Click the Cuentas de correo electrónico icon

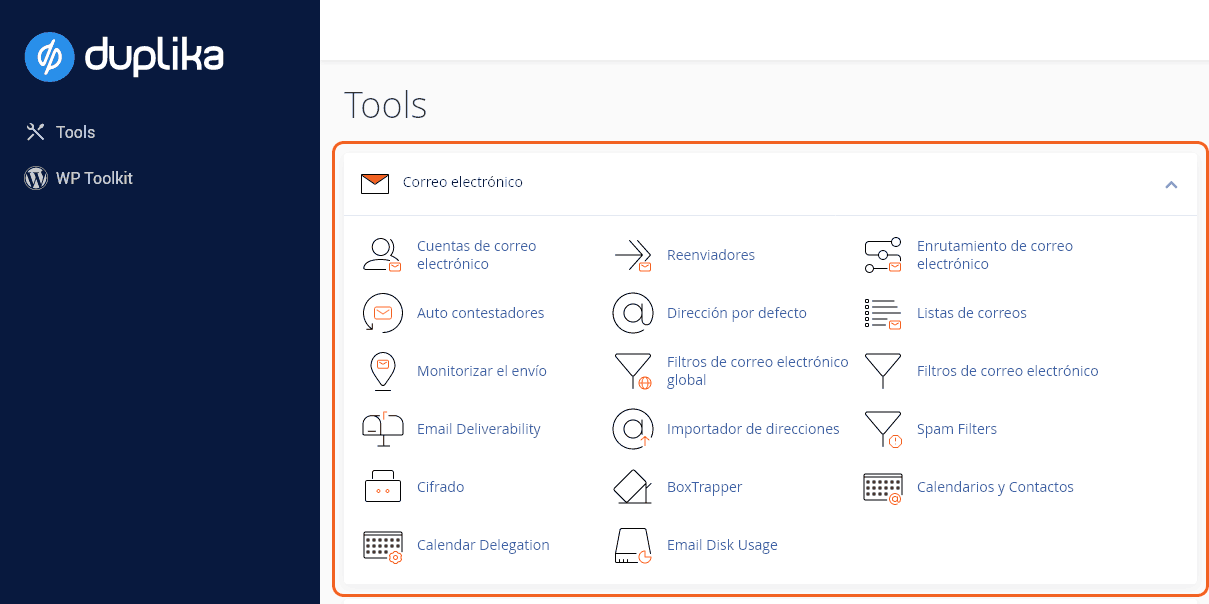tap(381, 255)
